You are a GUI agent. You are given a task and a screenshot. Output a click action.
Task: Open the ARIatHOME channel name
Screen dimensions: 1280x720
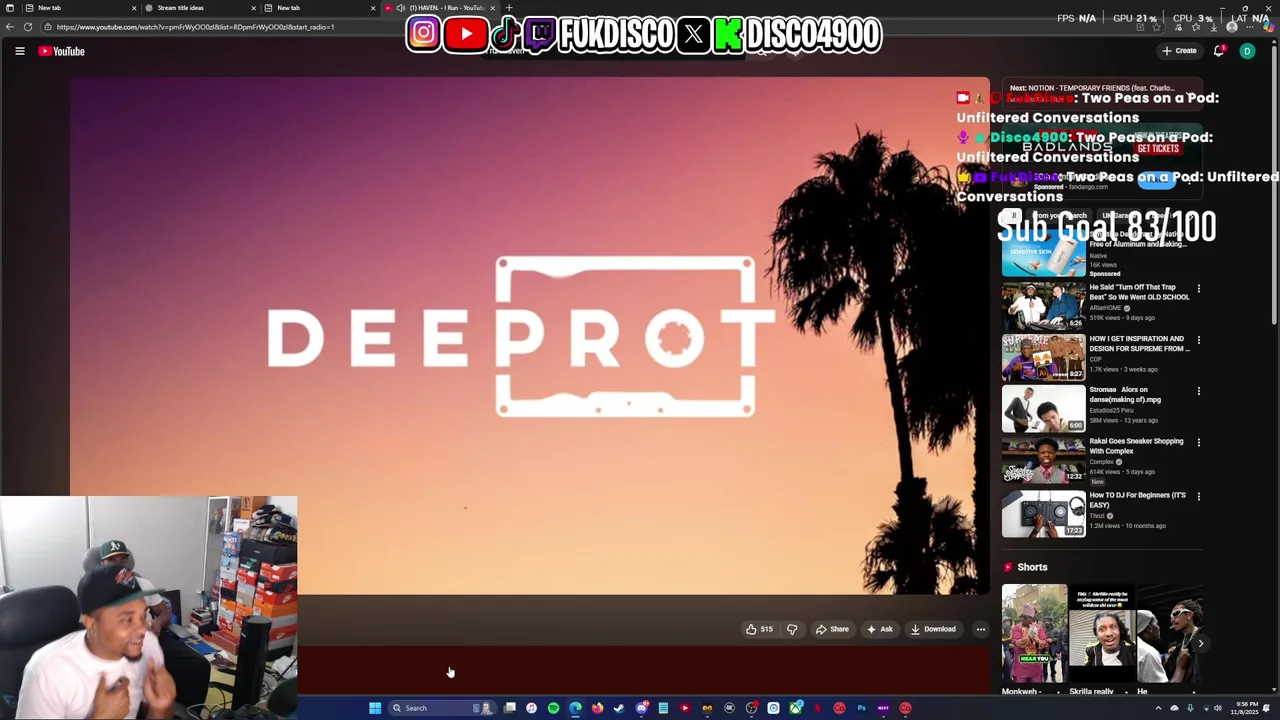tap(1105, 308)
